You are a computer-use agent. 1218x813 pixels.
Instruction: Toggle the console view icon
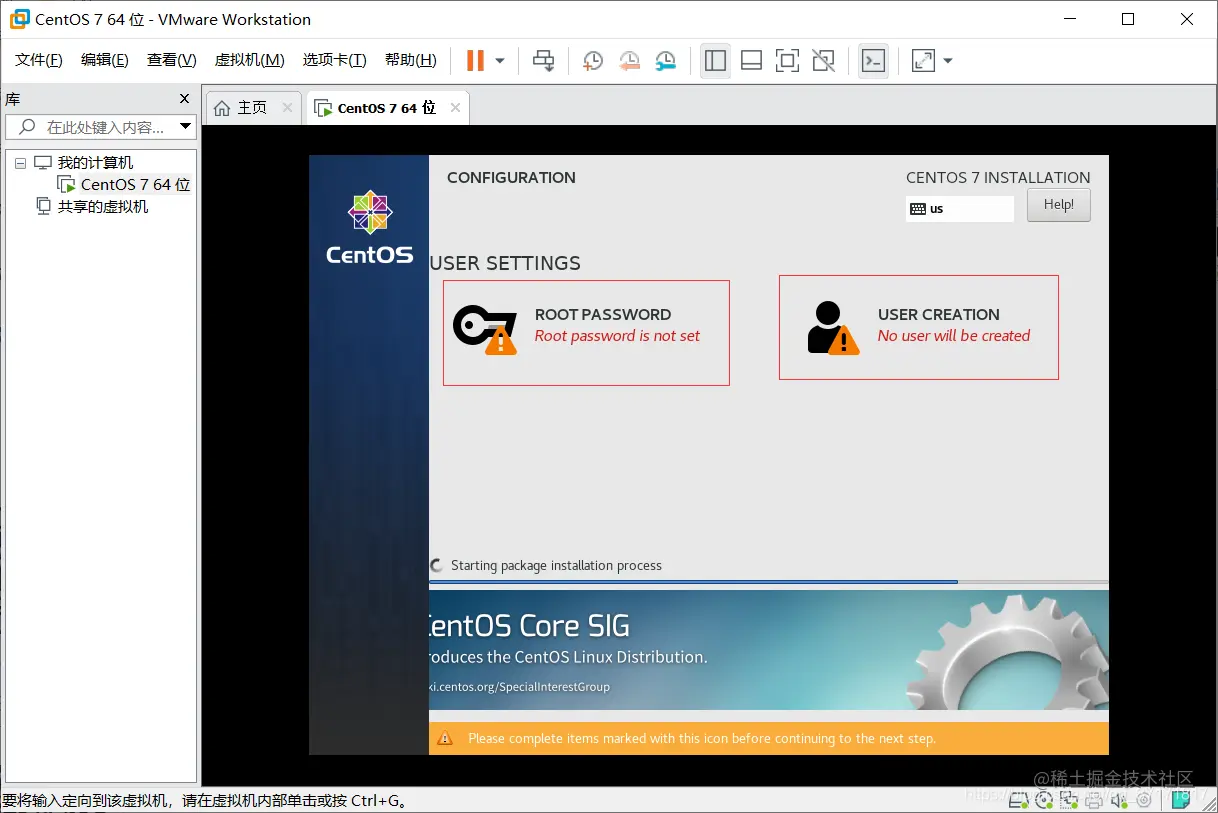click(873, 61)
